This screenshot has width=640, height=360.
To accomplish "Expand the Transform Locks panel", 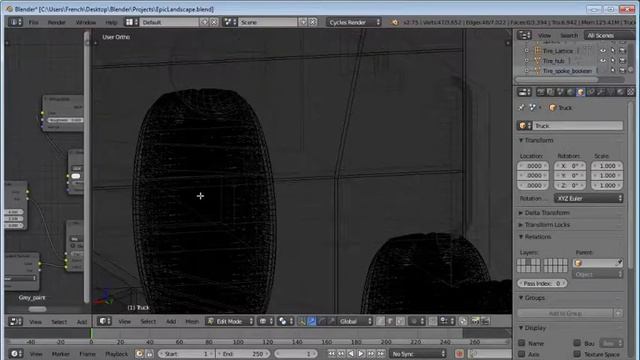I will (547, 224).
